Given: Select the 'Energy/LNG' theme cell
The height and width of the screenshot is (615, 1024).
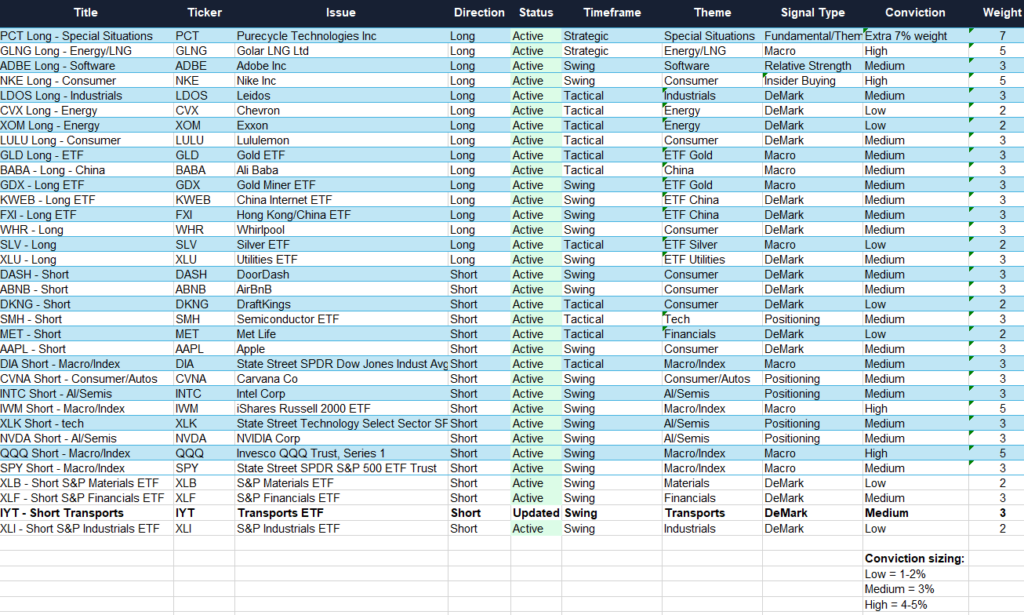Looking at the screenshot, I should tap(712, 51).
